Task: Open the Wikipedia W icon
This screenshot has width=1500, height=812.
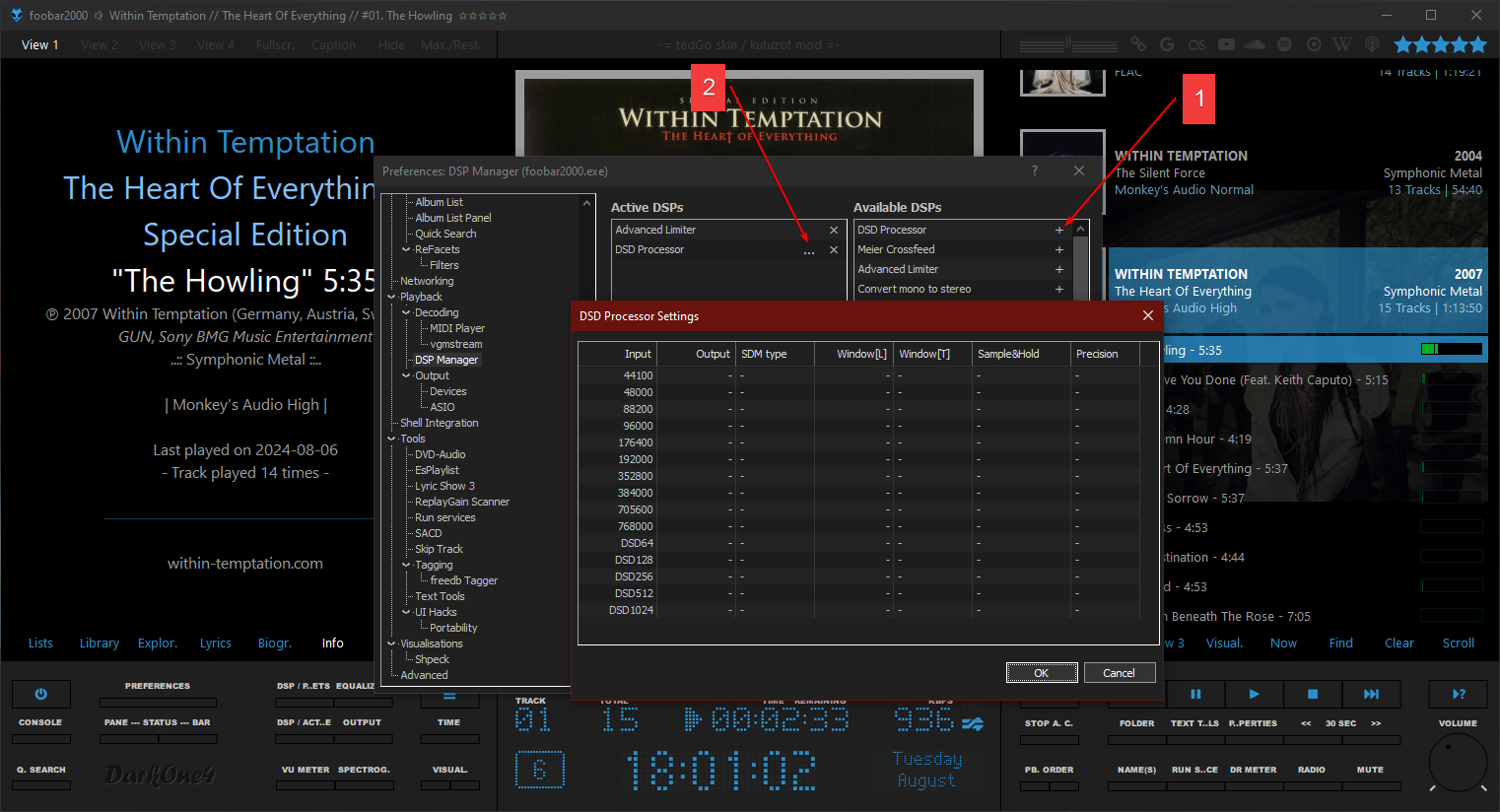Action: [1341, 44]
